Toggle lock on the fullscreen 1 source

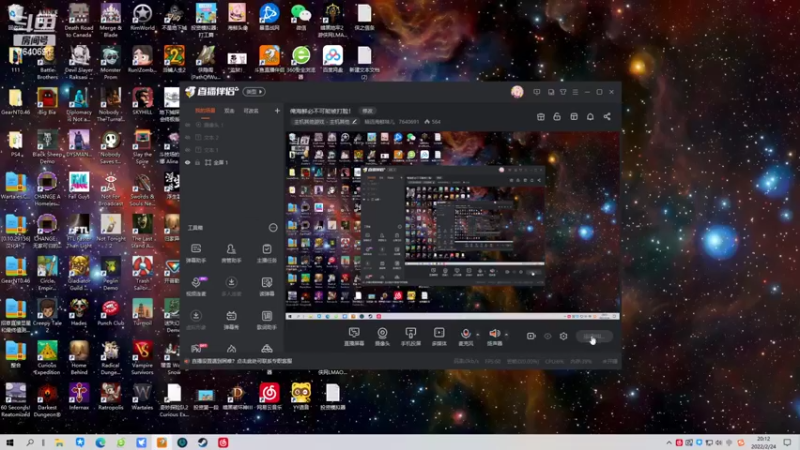click(x=197, y=163)
